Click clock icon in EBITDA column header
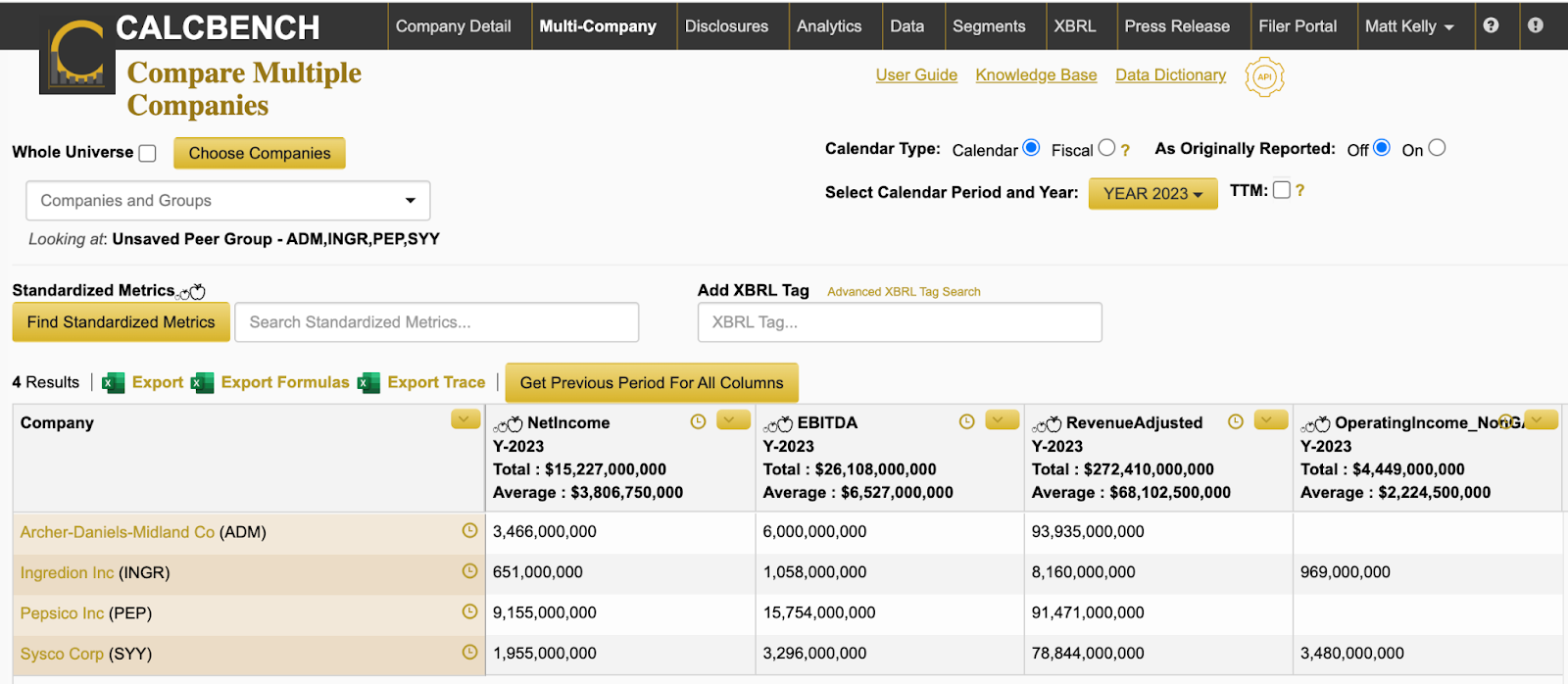Viewport: 1568px width, 684px height. 966,421
